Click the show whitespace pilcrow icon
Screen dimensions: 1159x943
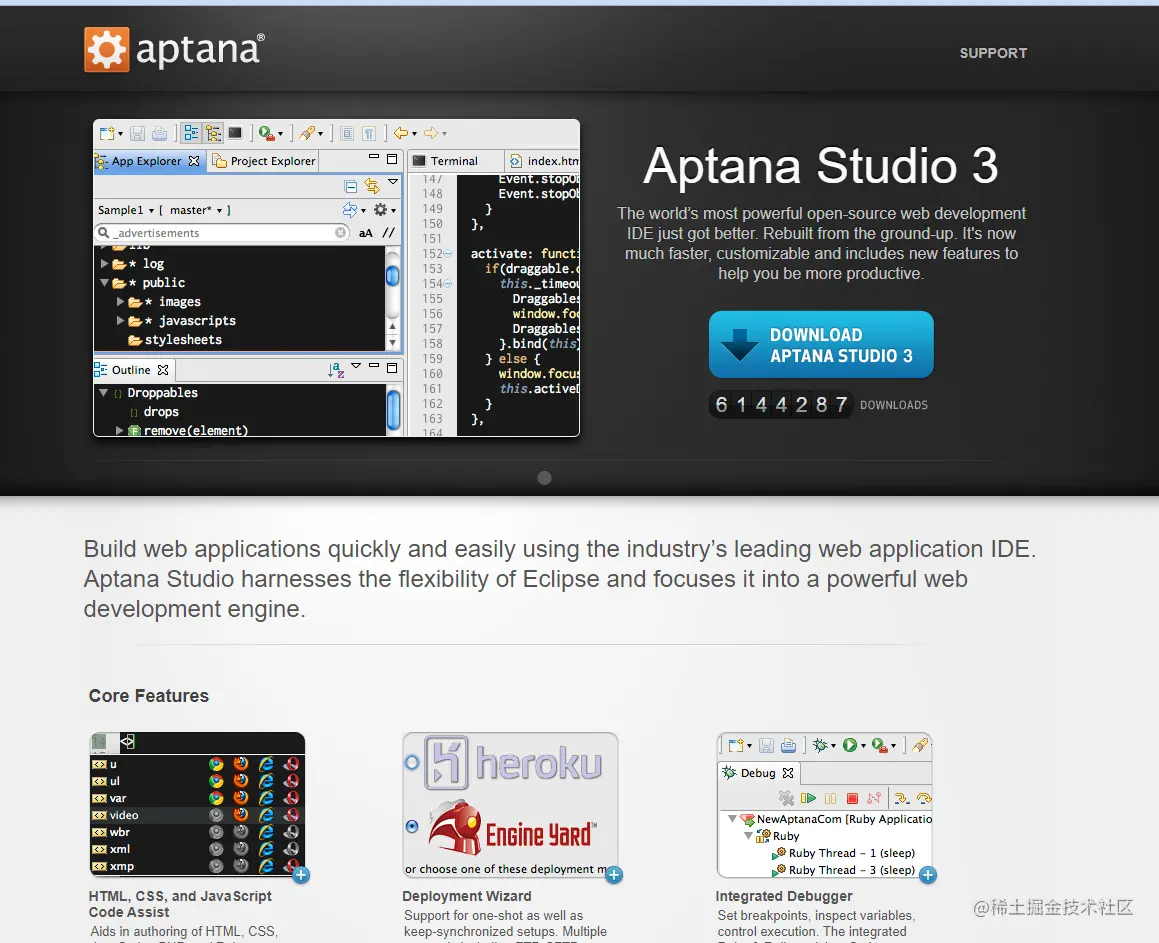tap(369, 133)
